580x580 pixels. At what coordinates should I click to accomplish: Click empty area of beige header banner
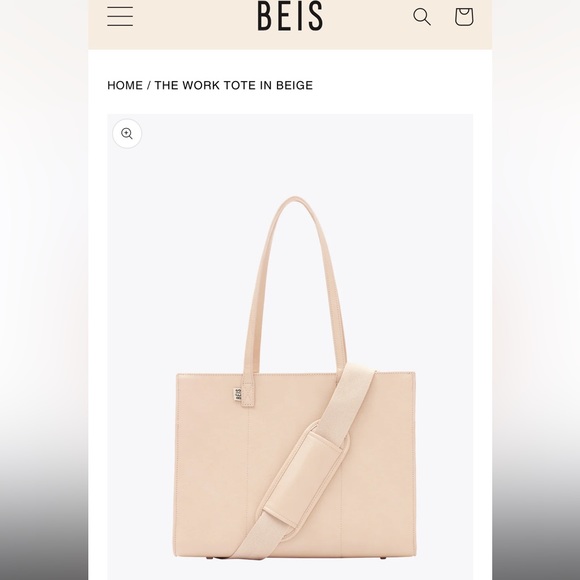pos(196,22)
